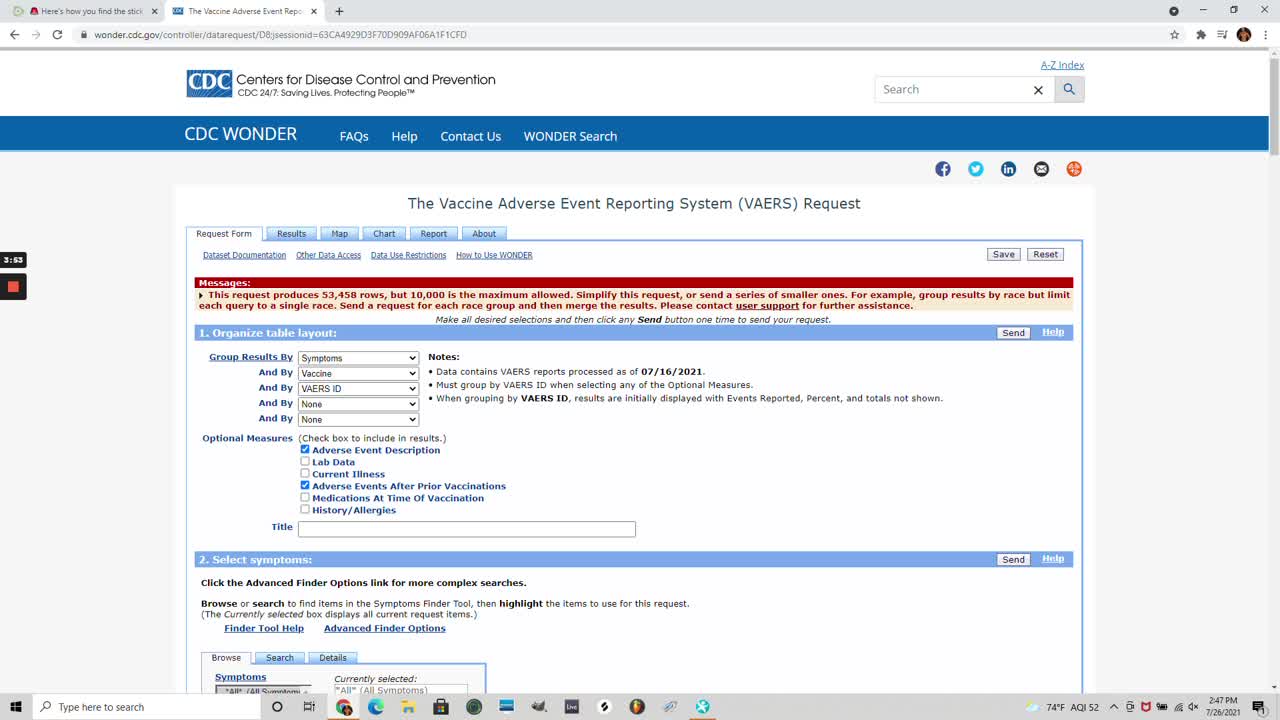
Task: Open the notification center icon
Action: 1258,707
